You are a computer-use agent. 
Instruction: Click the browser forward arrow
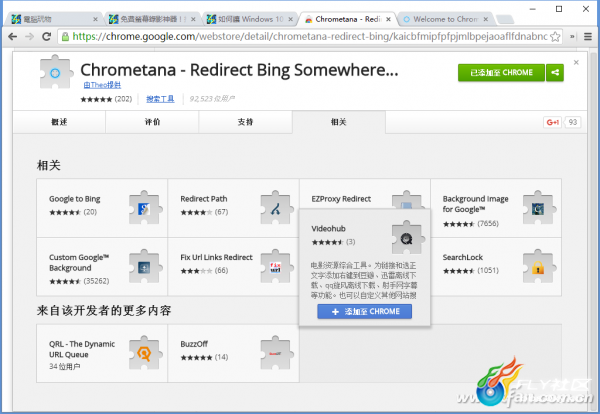click(x=29, y=37)
